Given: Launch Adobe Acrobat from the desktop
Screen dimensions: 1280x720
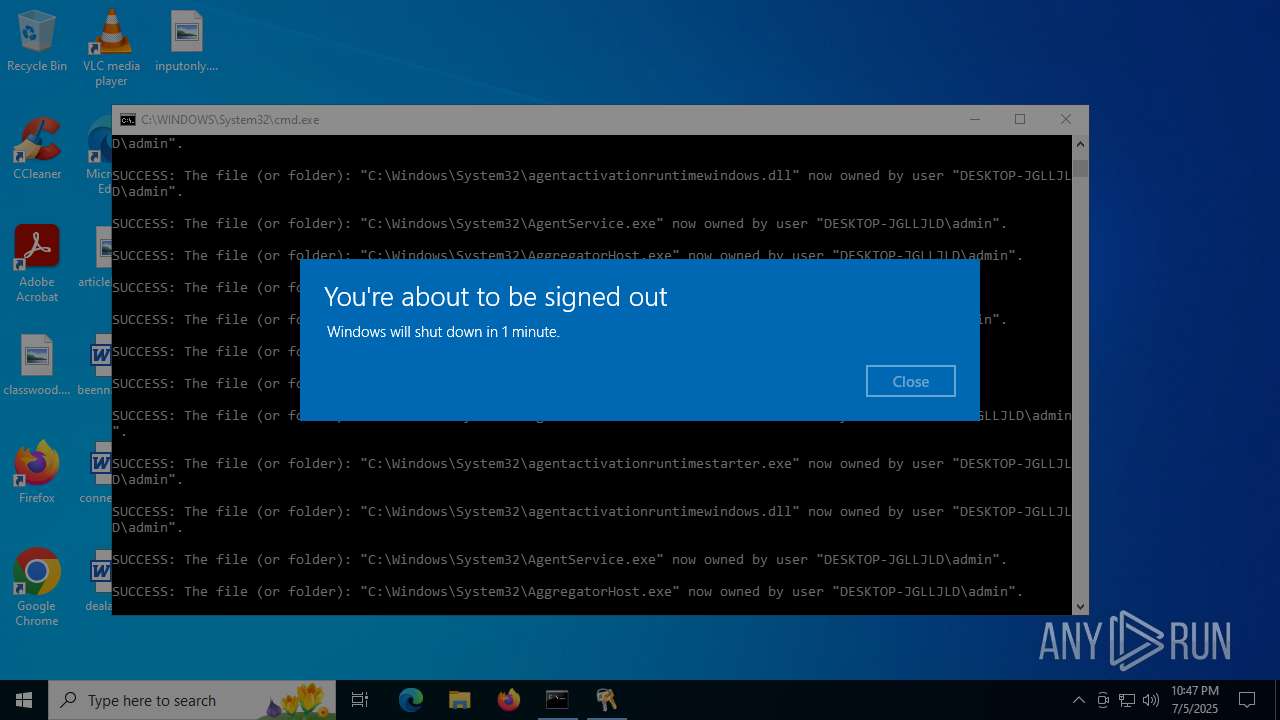Looking at the screenshot, I should (37, 264).
